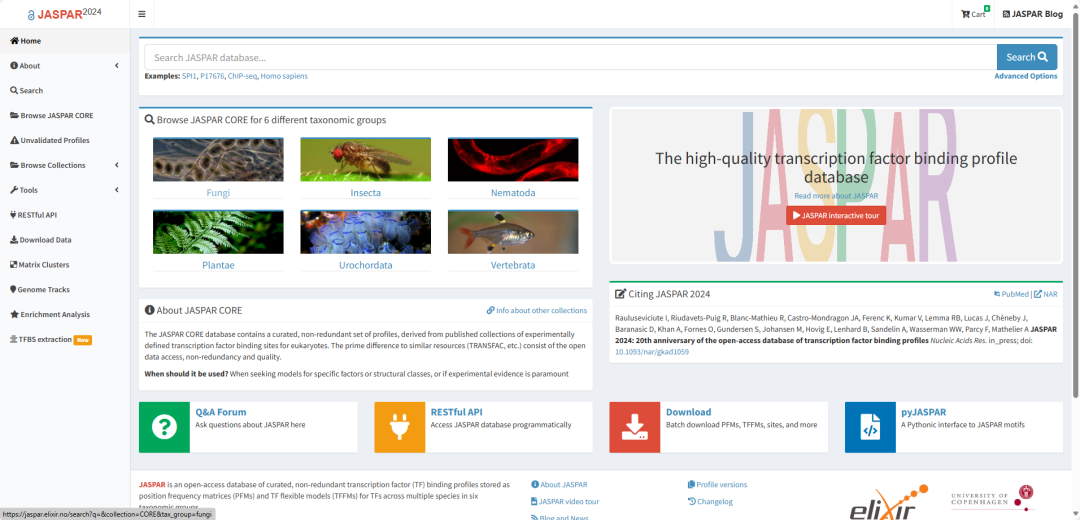Open Search in the sidebar
The height and width of the screenshot is (520, 1080).
[x=65, y=90]
